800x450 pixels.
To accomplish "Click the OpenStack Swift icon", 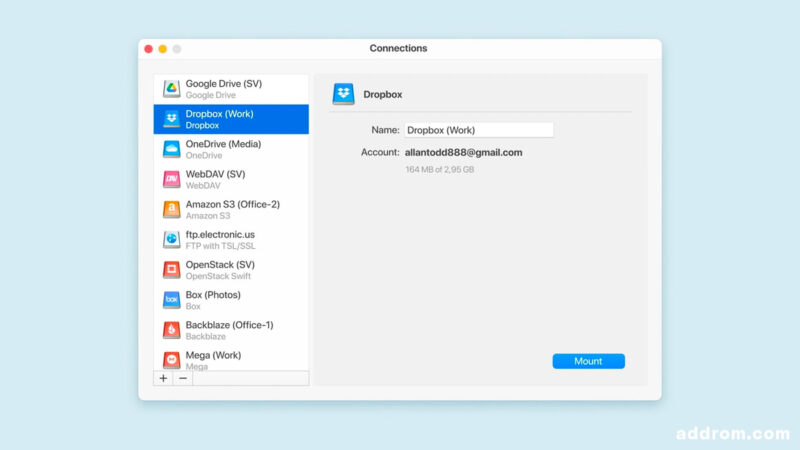I will pyautogui.click(x=171, y=269).
